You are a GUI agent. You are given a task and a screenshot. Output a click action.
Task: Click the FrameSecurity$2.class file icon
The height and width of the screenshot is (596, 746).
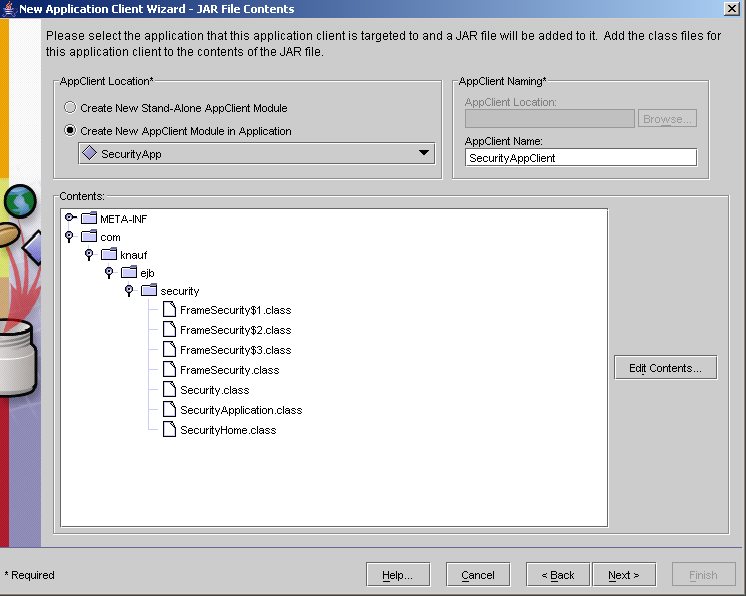(x=169, y=329)
